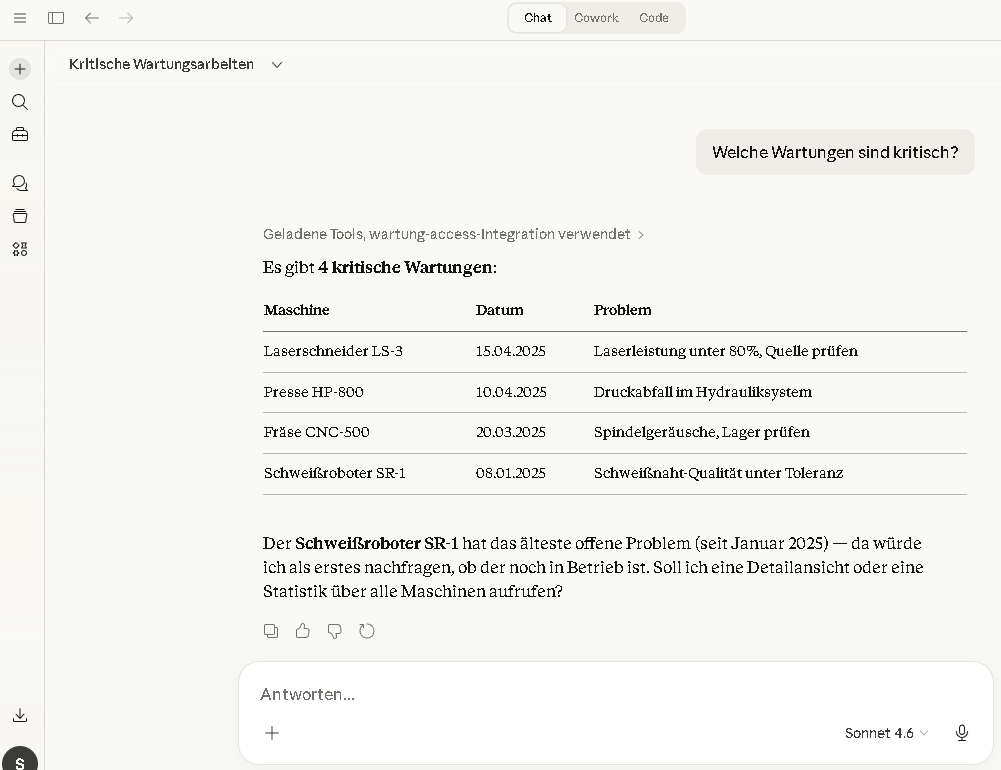Open the attachment plus button in the reply box
Screen dimensions: 1001x770
[x=271, y=733]
